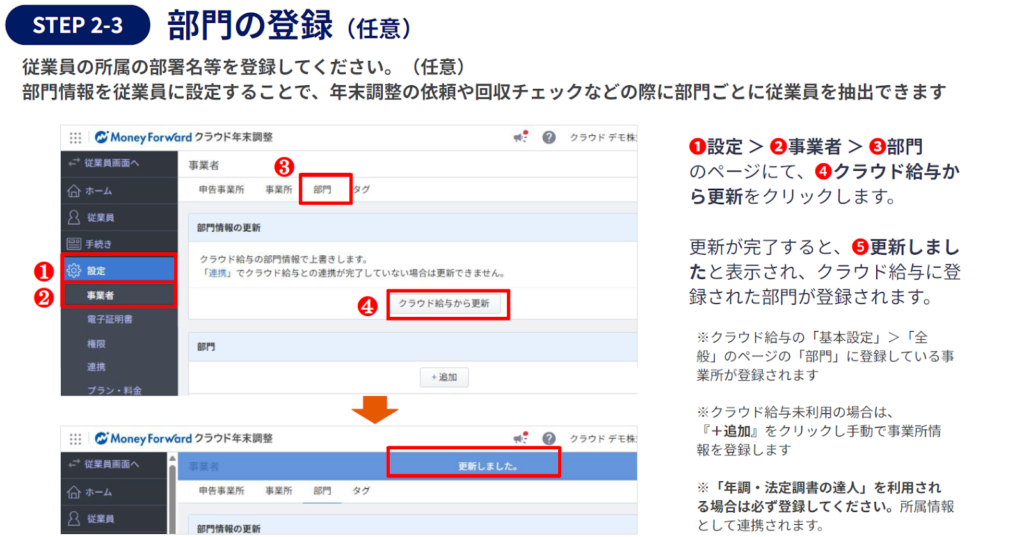This screenshot has height=537, width=1024.
Task: Switch to the 申告事業所 tab in upper screenshot
Action: (x=221, y=188)
